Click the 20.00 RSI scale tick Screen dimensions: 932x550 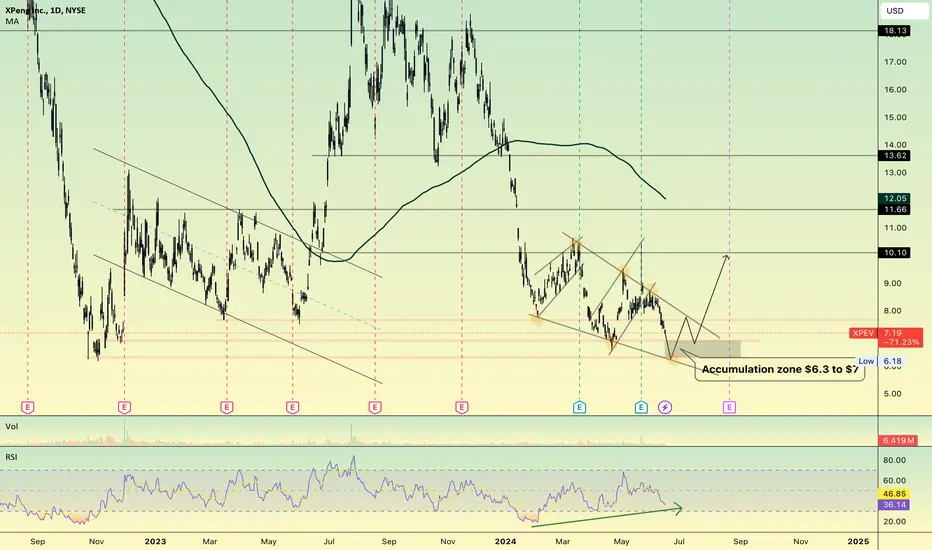(x=895, y=521)
